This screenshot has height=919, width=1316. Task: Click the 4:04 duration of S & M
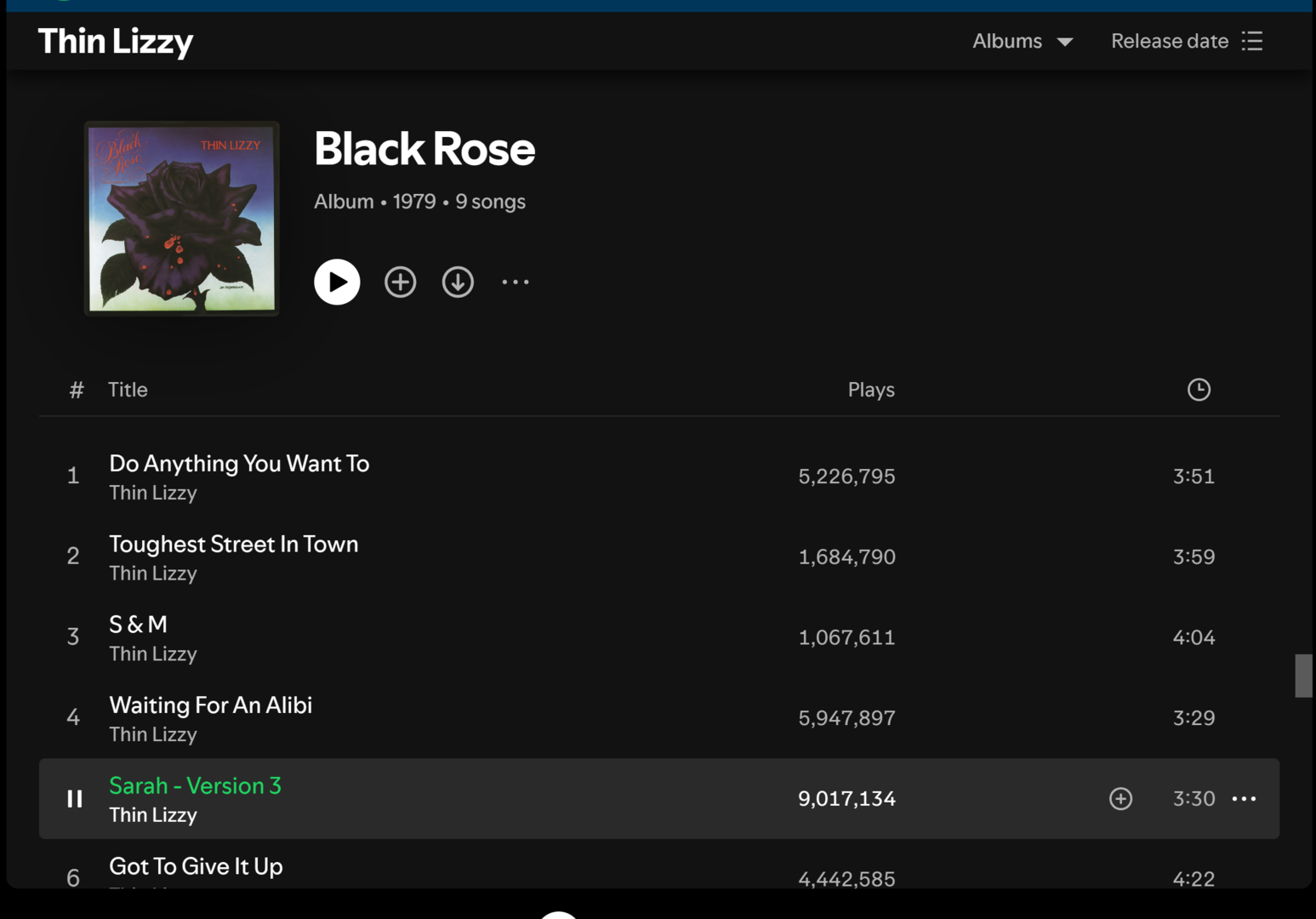(1194, 637)
